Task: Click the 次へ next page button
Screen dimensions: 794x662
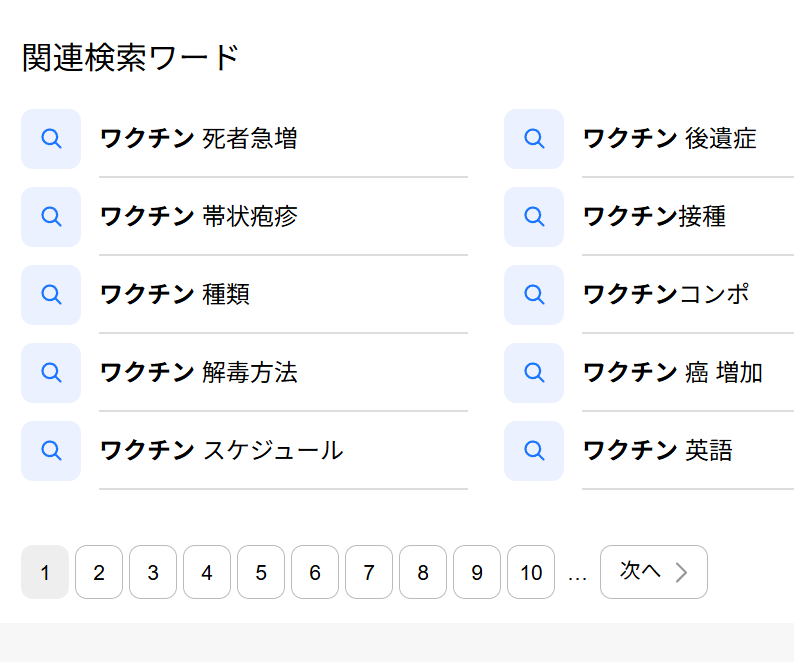Action: pyautogui.click(x=654, y=572)
